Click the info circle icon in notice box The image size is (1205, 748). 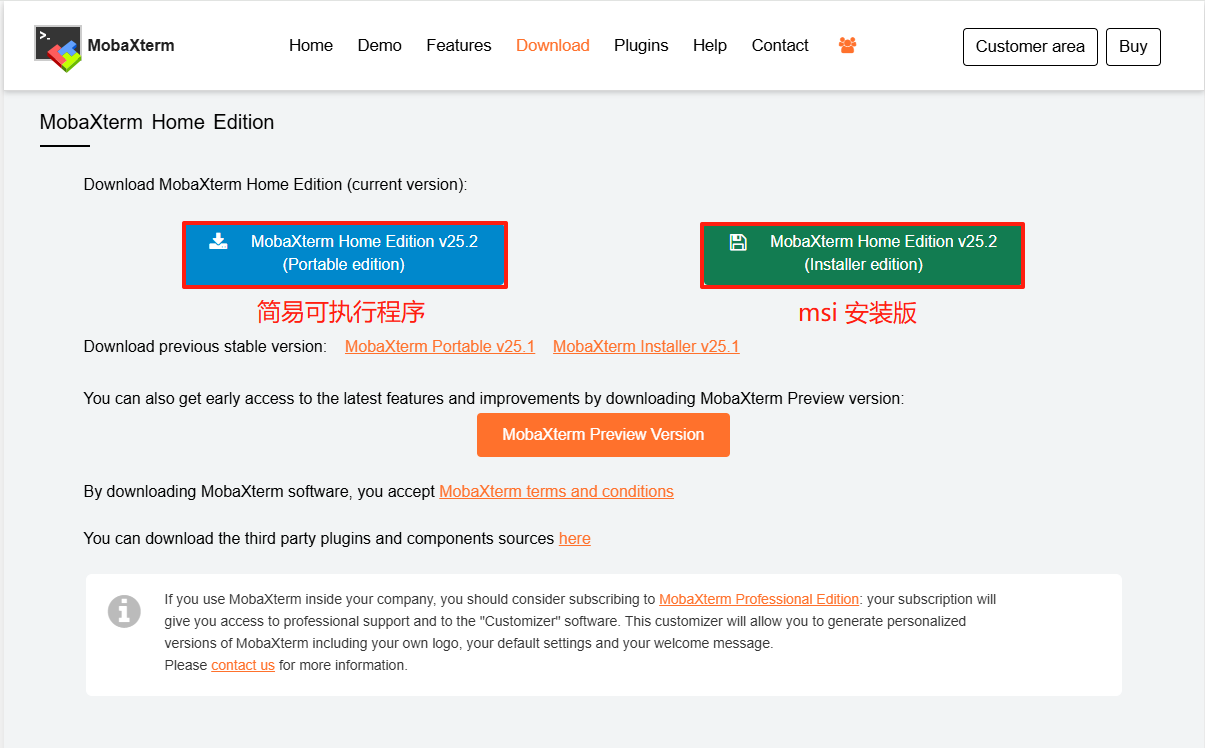[124, 610]
